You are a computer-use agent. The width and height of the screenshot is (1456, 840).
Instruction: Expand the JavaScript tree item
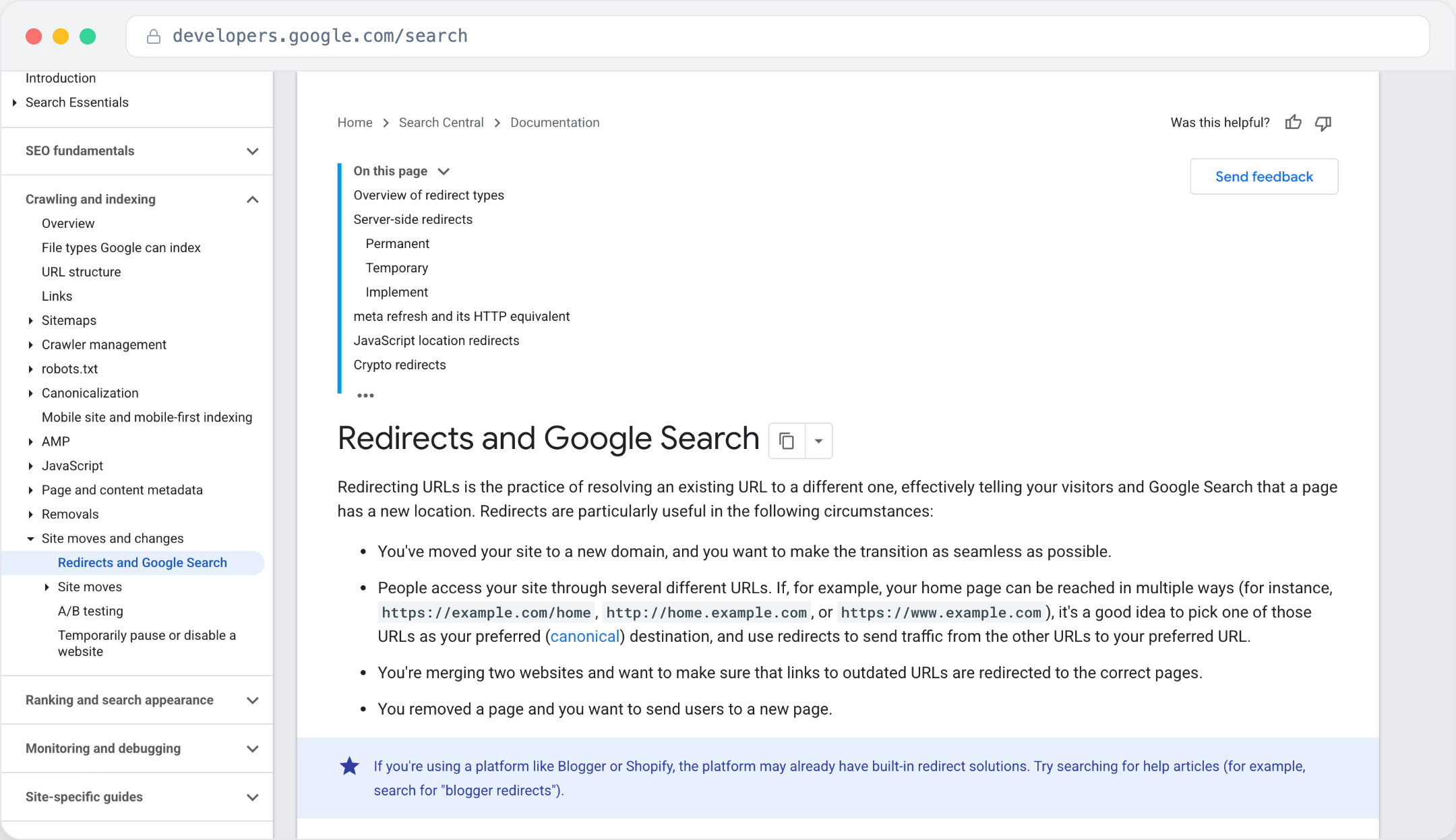(x=30, y=467)
